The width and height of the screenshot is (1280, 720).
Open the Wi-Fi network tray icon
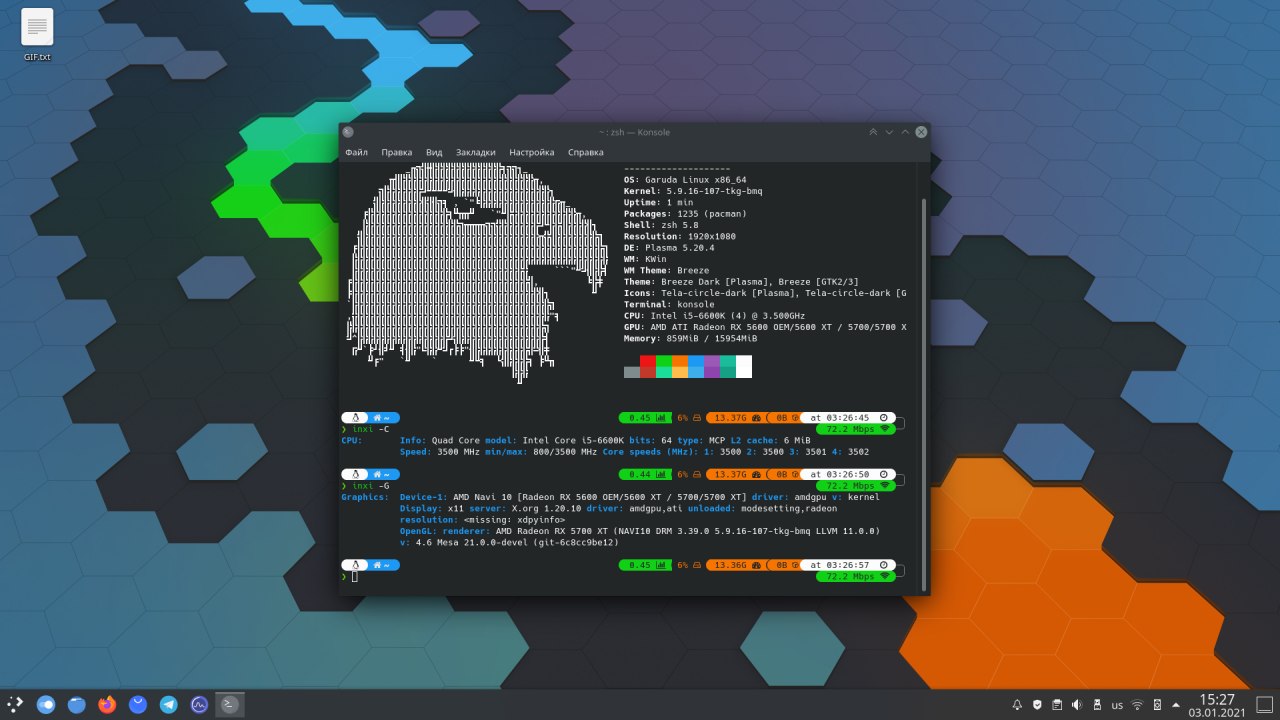point(1137,705)
